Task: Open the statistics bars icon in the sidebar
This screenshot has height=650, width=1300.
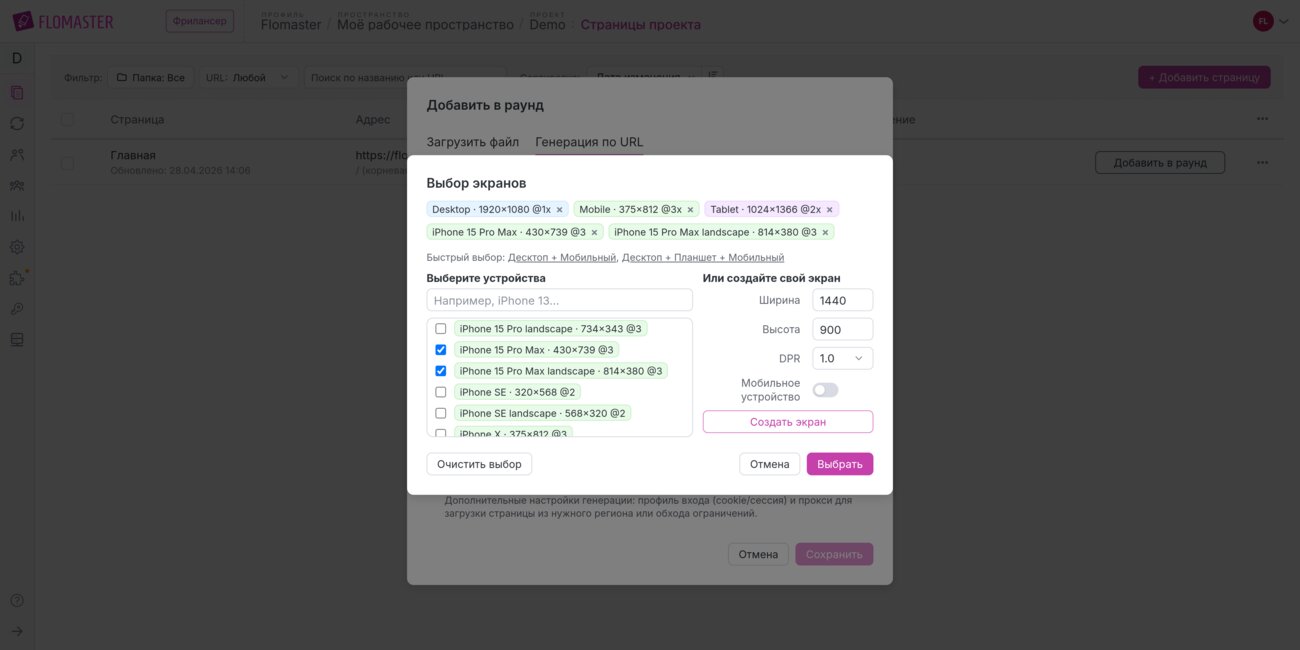Action: [17, 216]
